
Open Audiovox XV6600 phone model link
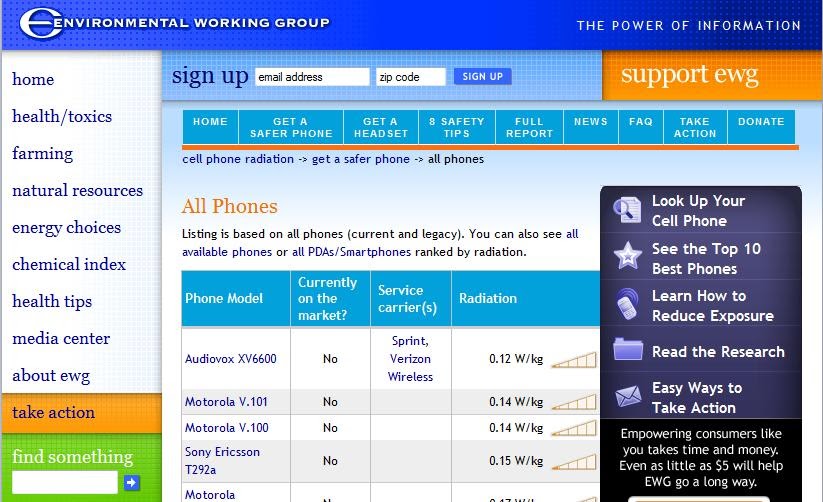tap(230, 359)
